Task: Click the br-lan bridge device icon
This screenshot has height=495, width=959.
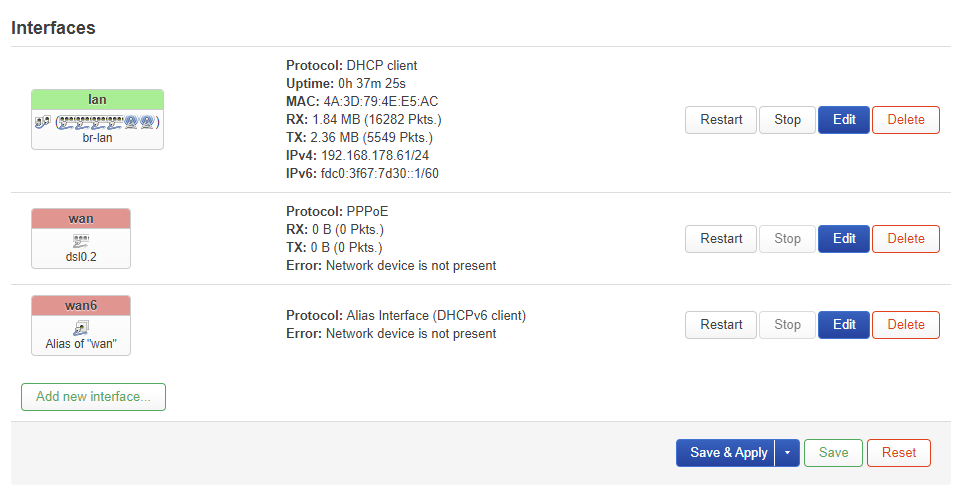Action: click(x=43, y=122)
